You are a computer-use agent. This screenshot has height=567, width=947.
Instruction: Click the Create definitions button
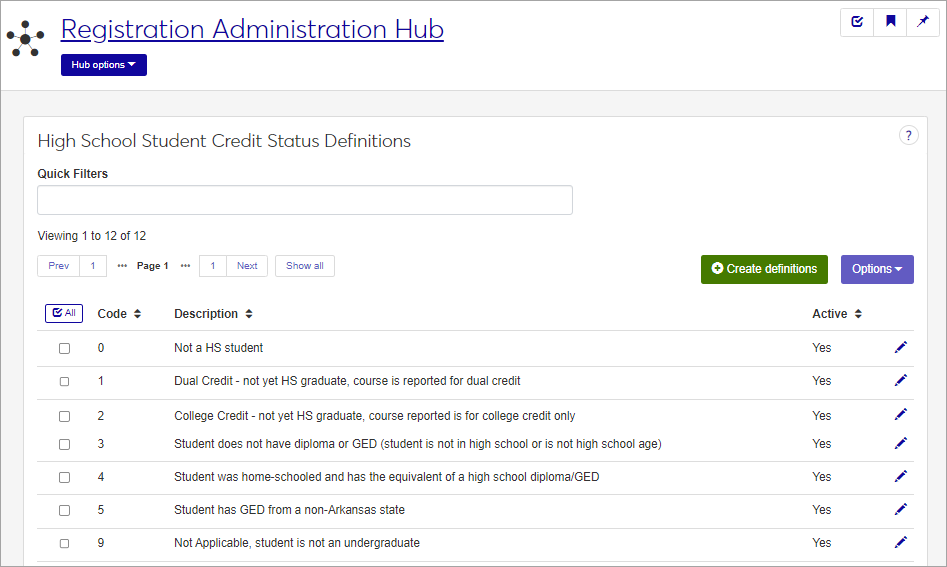tap(764, 269)
